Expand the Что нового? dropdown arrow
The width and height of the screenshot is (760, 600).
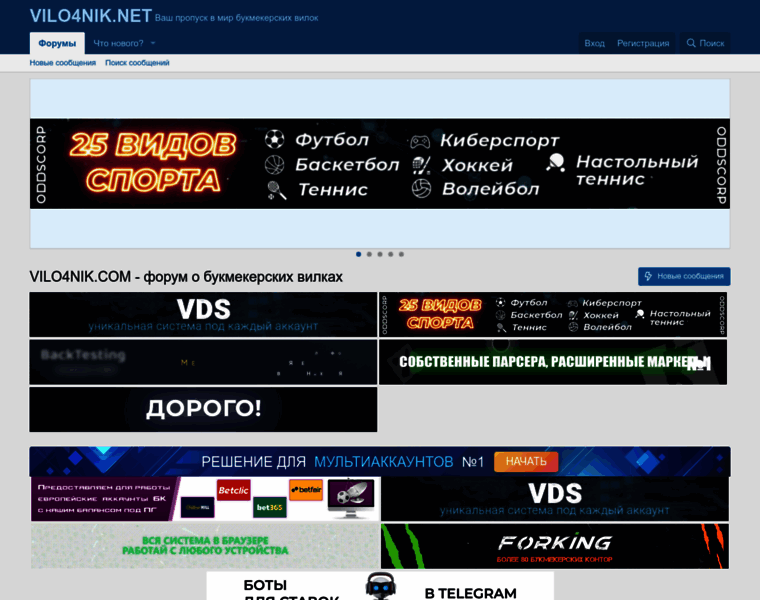coord(153,43)
